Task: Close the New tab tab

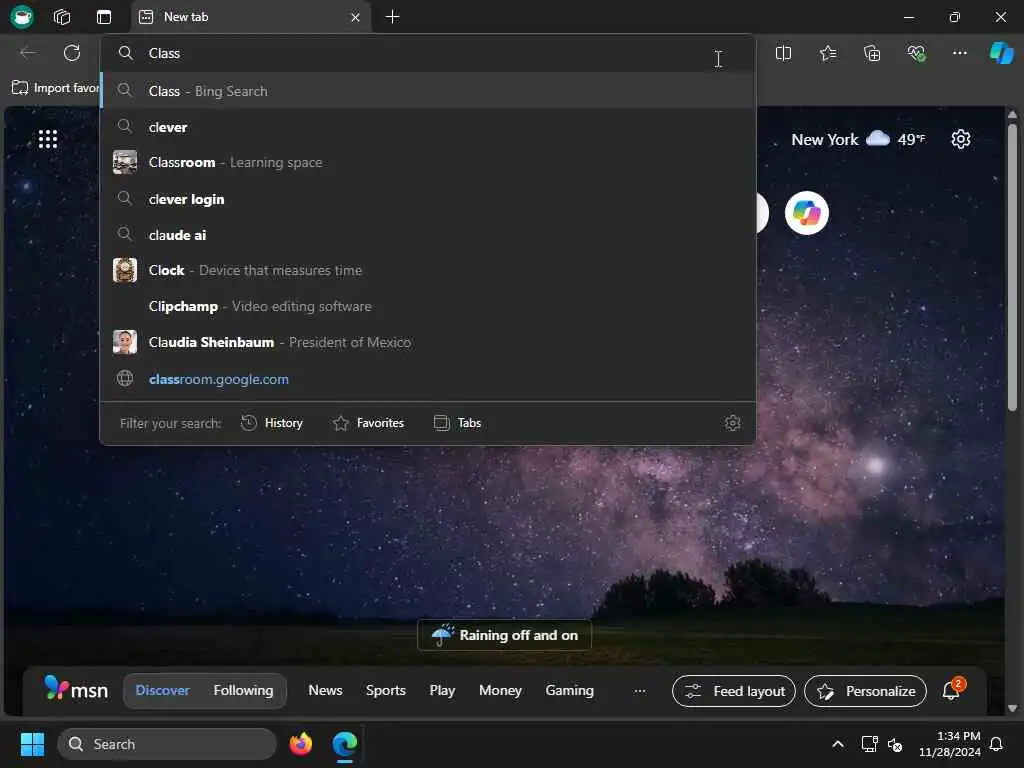Action: tap(355, 17)
